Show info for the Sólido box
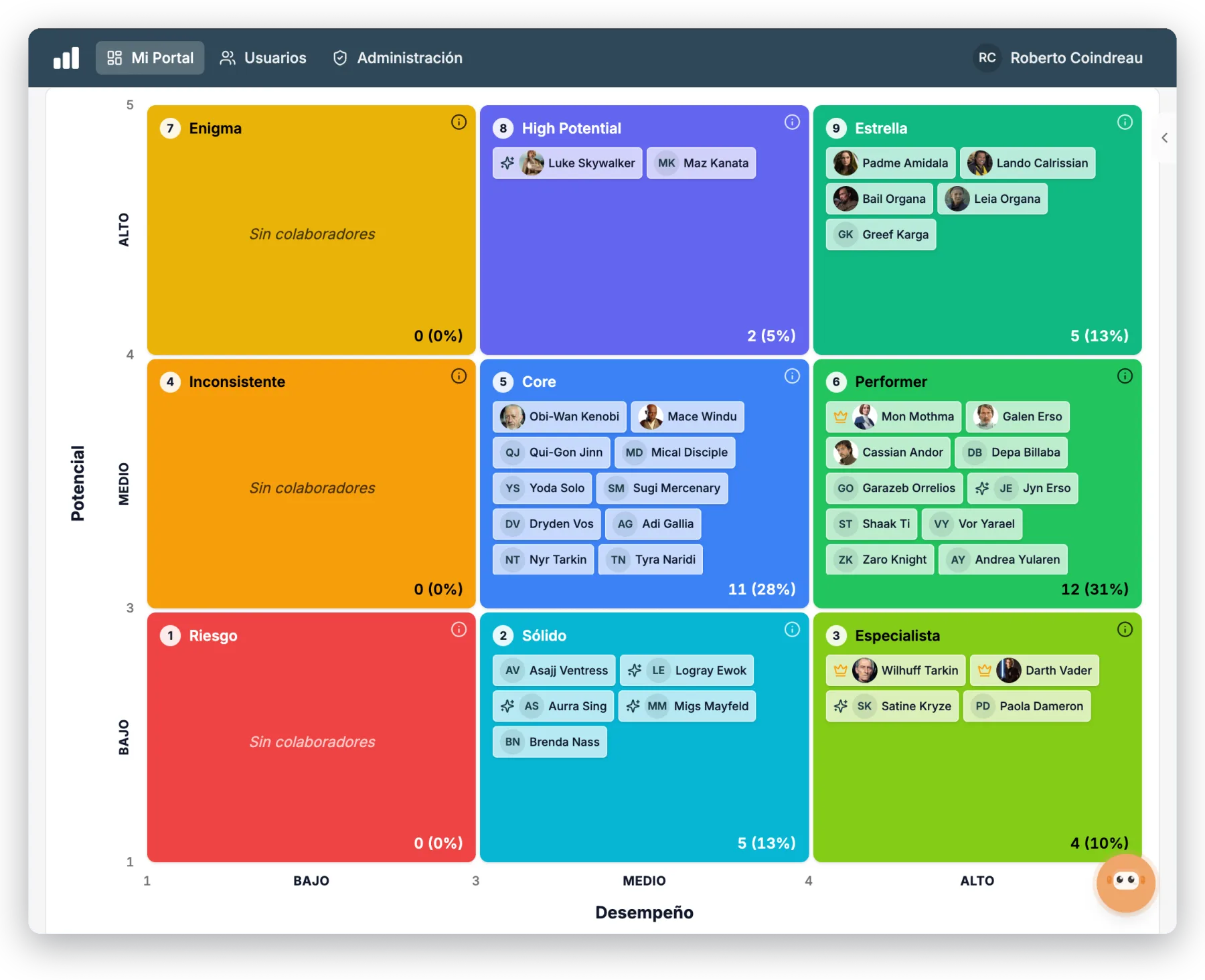1205x980 pixels. tap(792, 629)
